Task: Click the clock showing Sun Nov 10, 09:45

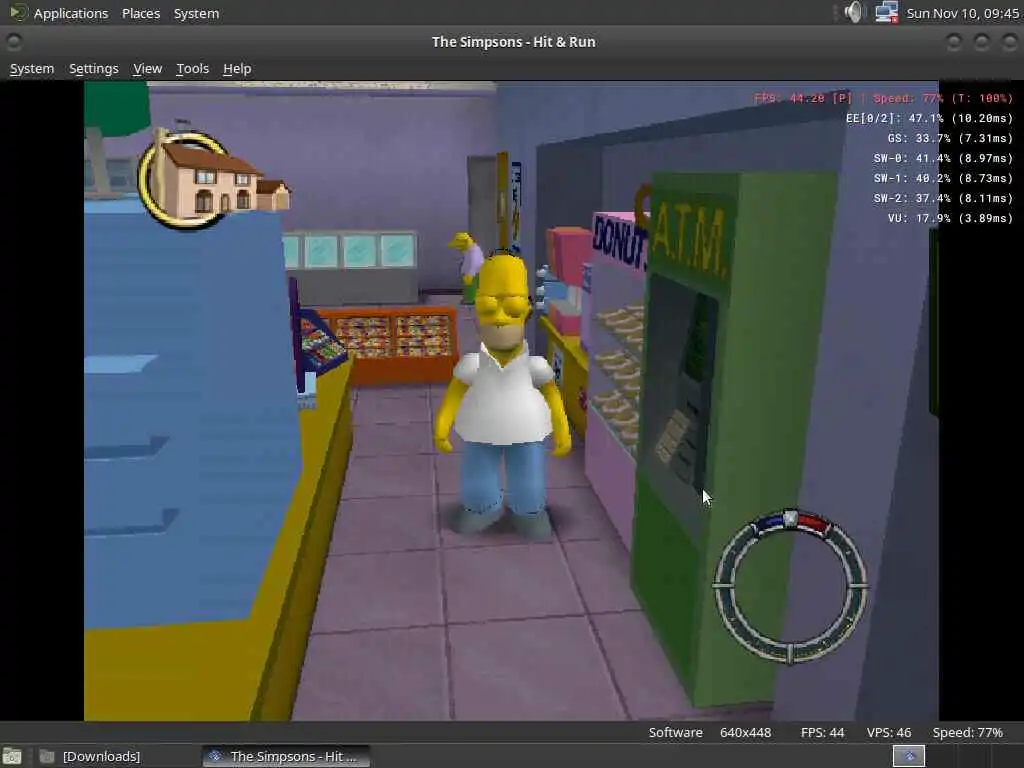Action: 962,13
